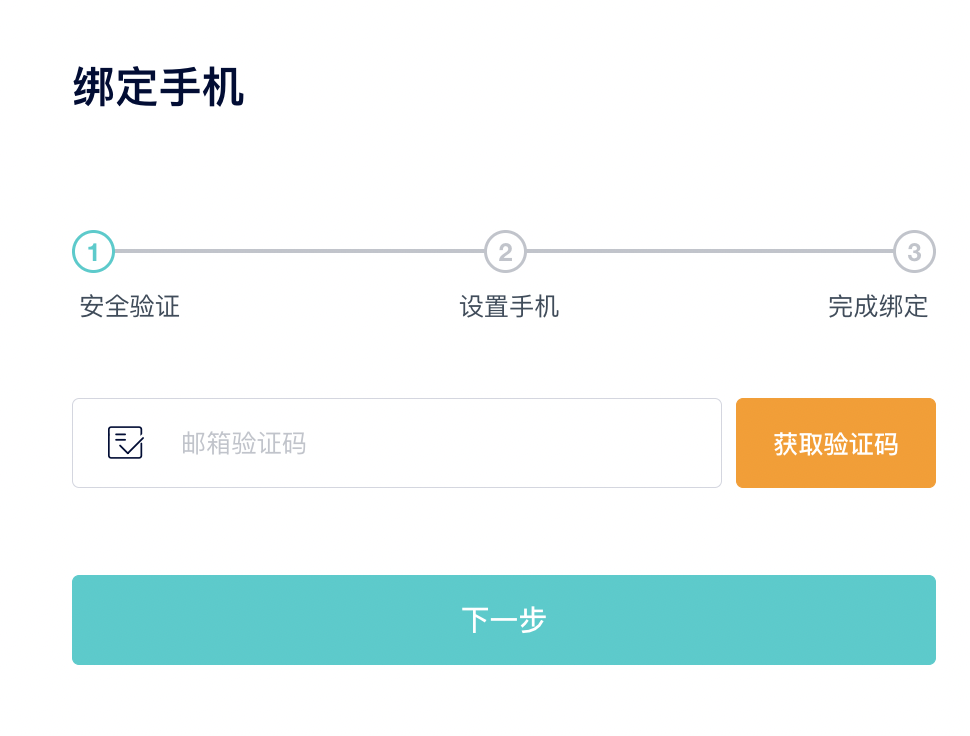Viewport: 970px width, 736px height.
Task: Click the numeral 2 in the stepper
Action: pos(505,252)
